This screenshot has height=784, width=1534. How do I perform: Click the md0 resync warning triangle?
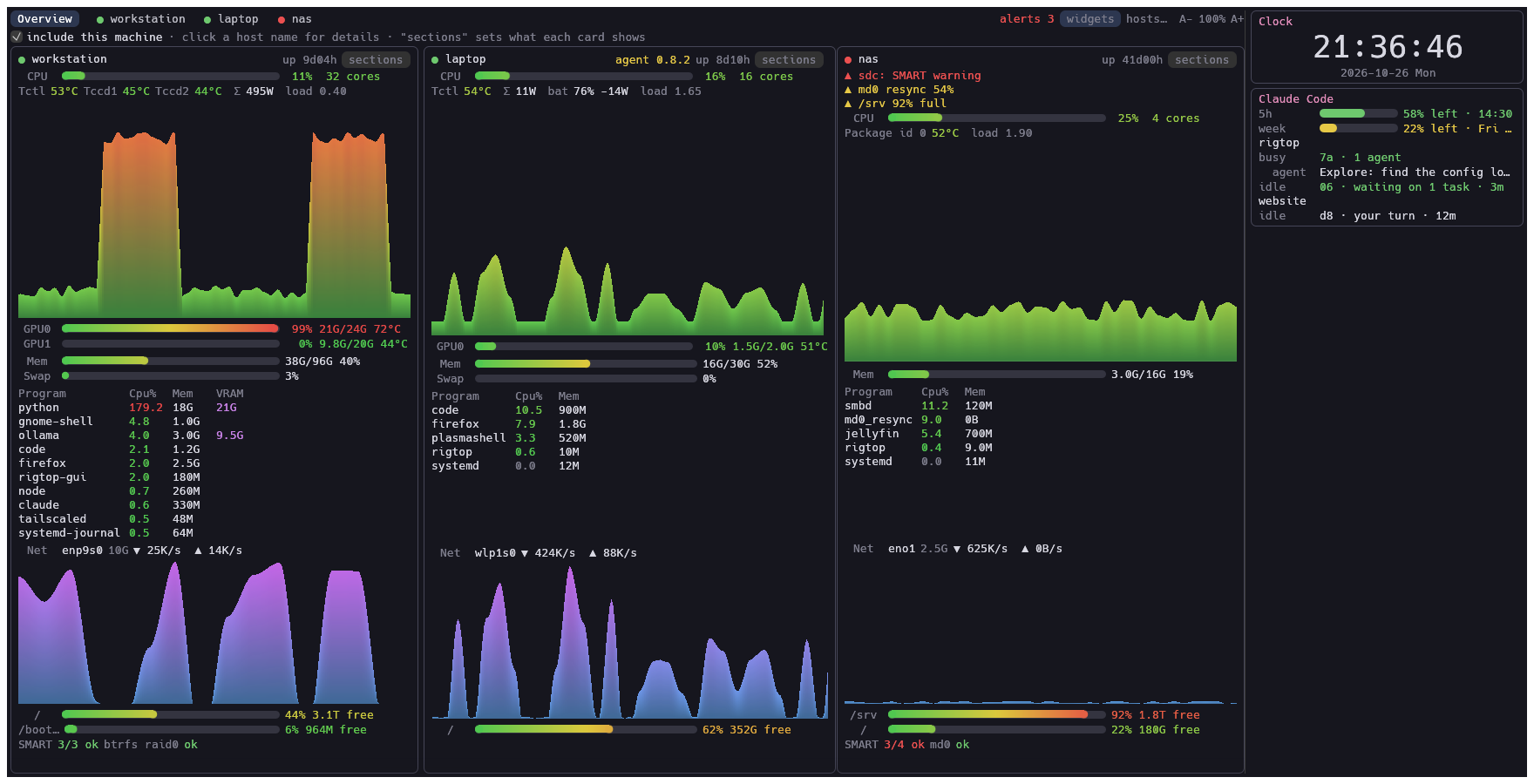(848, 90)
